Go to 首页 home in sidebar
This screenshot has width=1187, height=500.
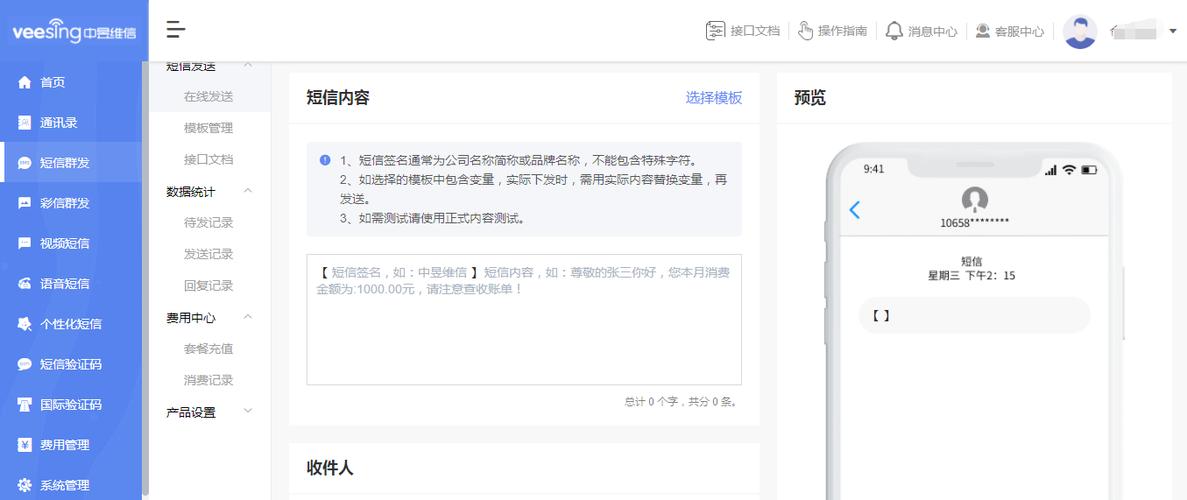tap(52, 82)
